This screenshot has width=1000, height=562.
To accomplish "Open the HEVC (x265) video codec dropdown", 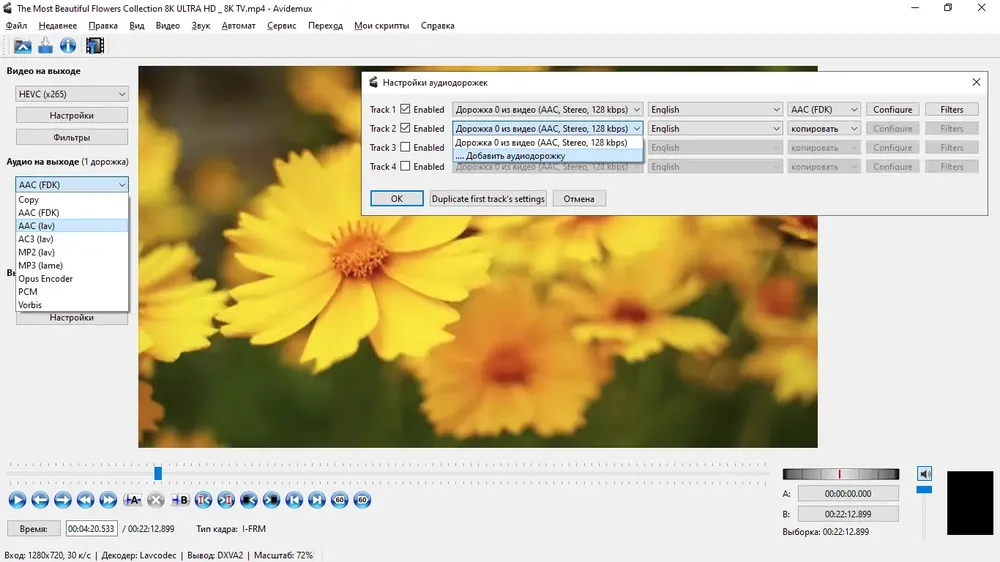I will point(71,94).
